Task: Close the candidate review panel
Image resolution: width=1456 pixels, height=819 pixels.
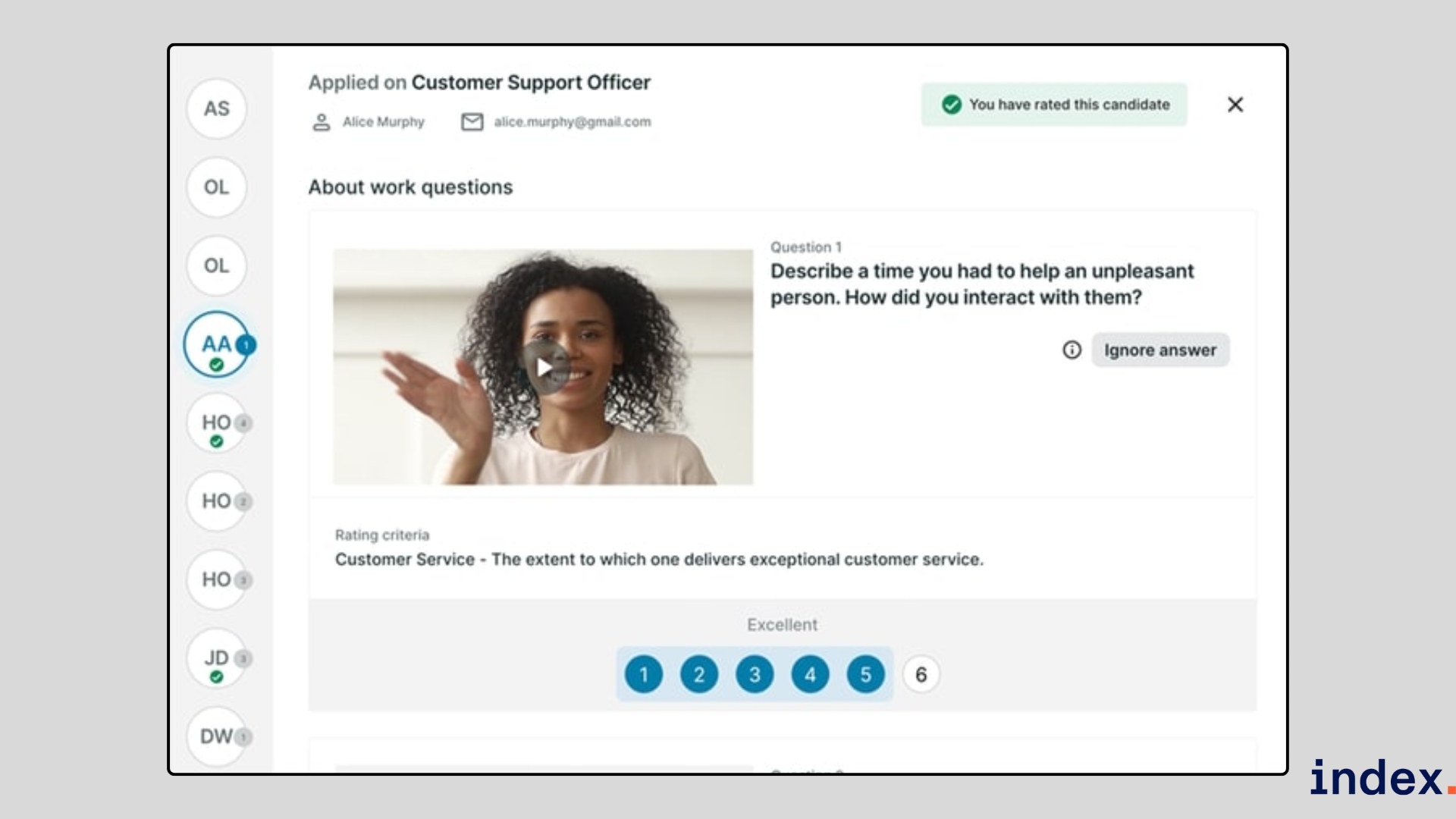Action: [1235, 105]
